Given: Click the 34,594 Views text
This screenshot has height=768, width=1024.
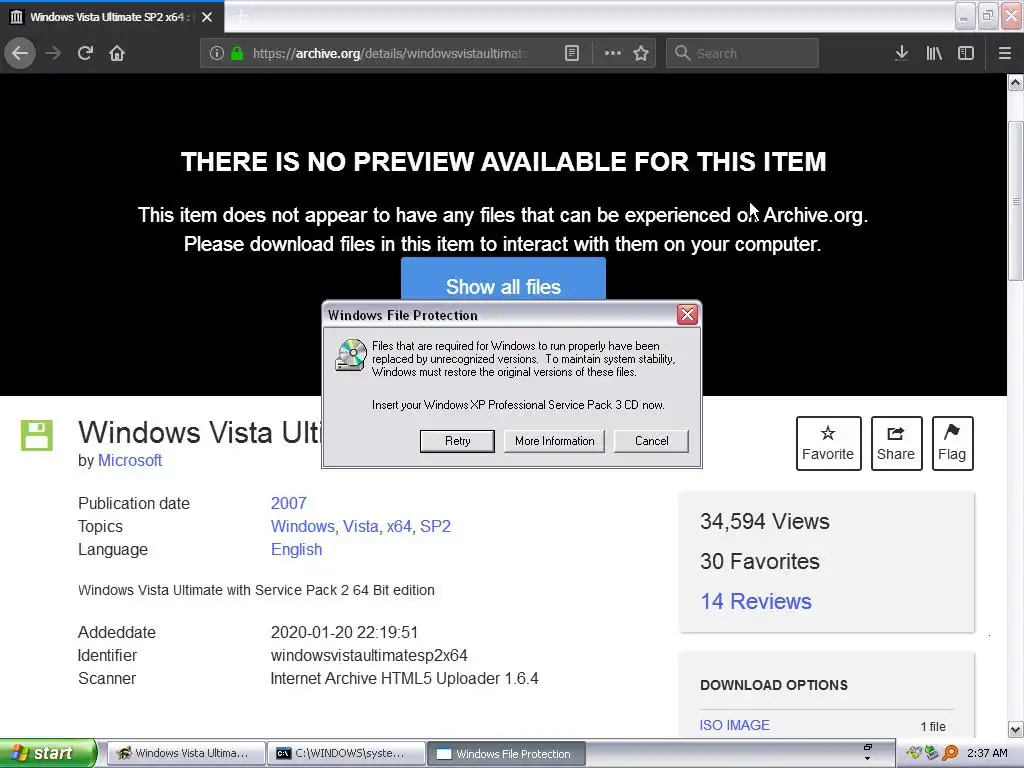Looking at the screenshot, I should coord(765,521).
